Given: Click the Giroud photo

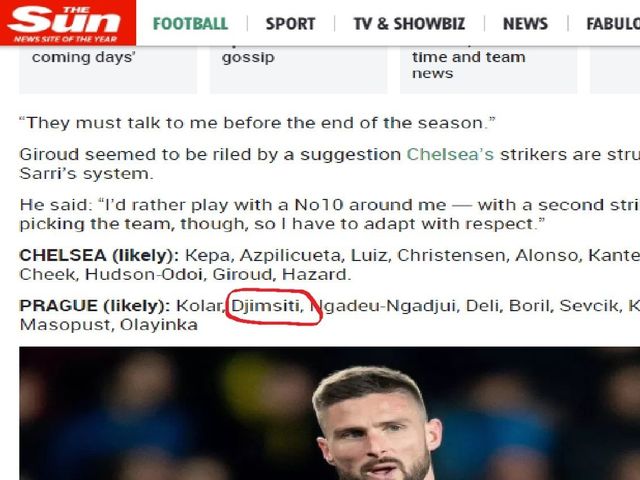Looking at the screenshot, I should (x=329, y=413).
